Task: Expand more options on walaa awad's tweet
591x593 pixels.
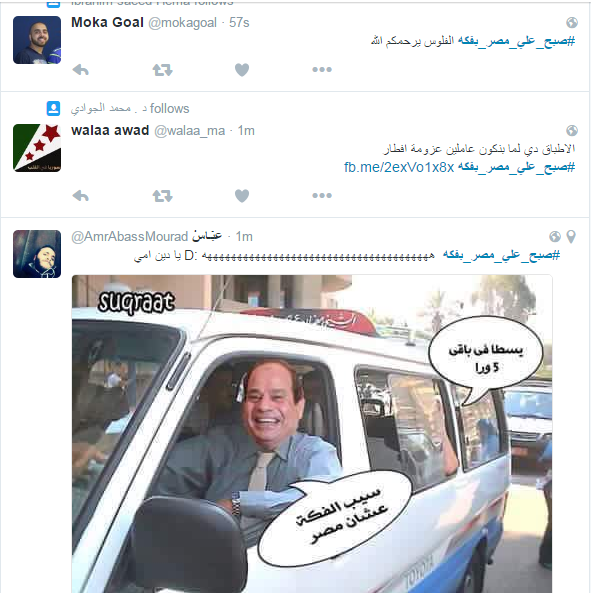Action: (322, 196)
